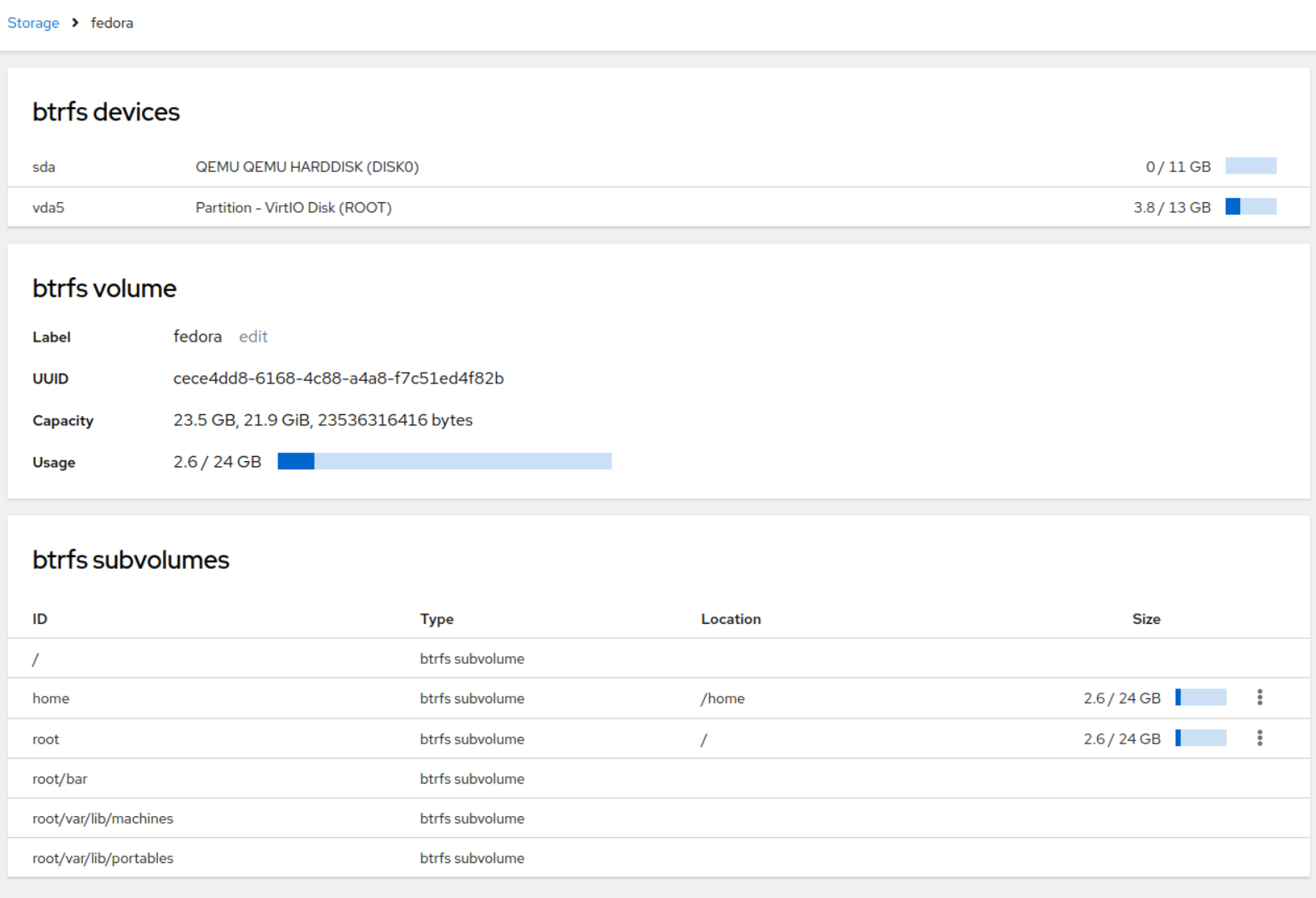This screenshot has width=1316, height=898.
Task: Open the sda device row
Action: (x=43, y=167)
